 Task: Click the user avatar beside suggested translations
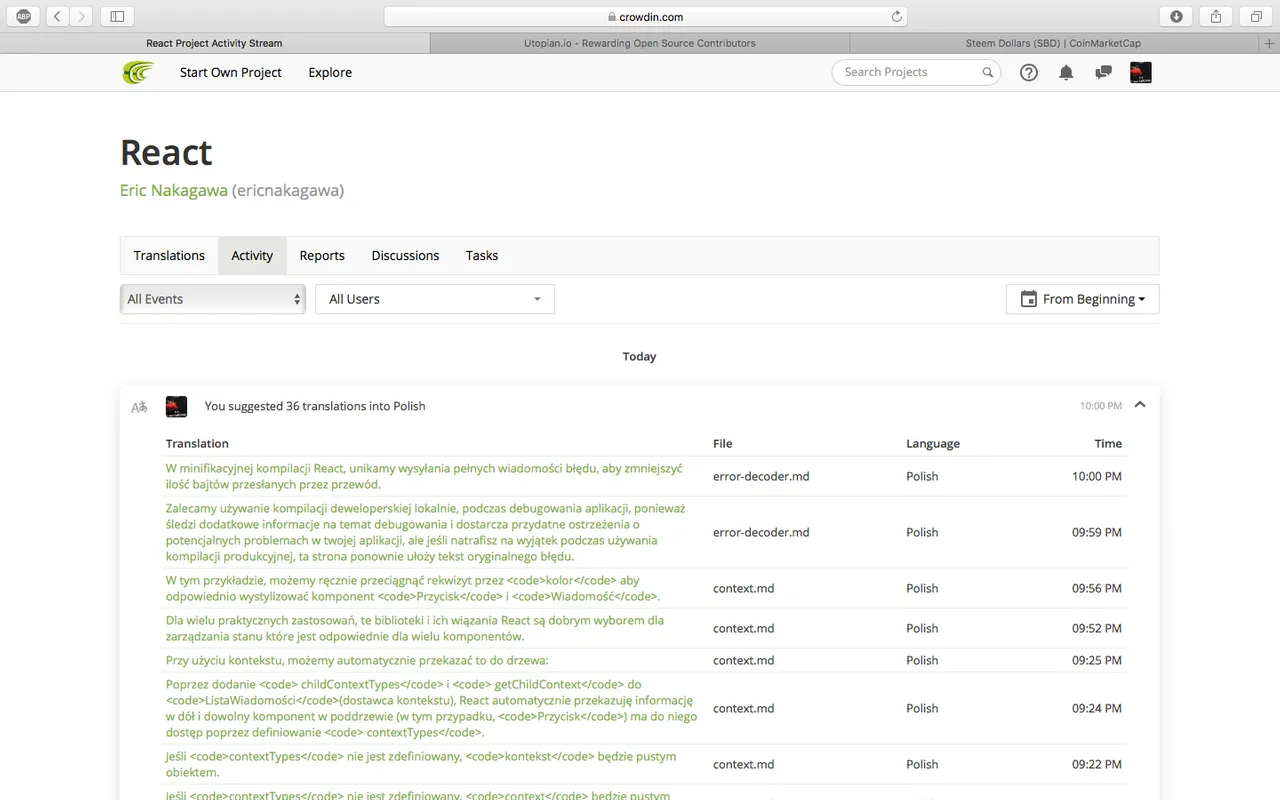coord(176,406)
